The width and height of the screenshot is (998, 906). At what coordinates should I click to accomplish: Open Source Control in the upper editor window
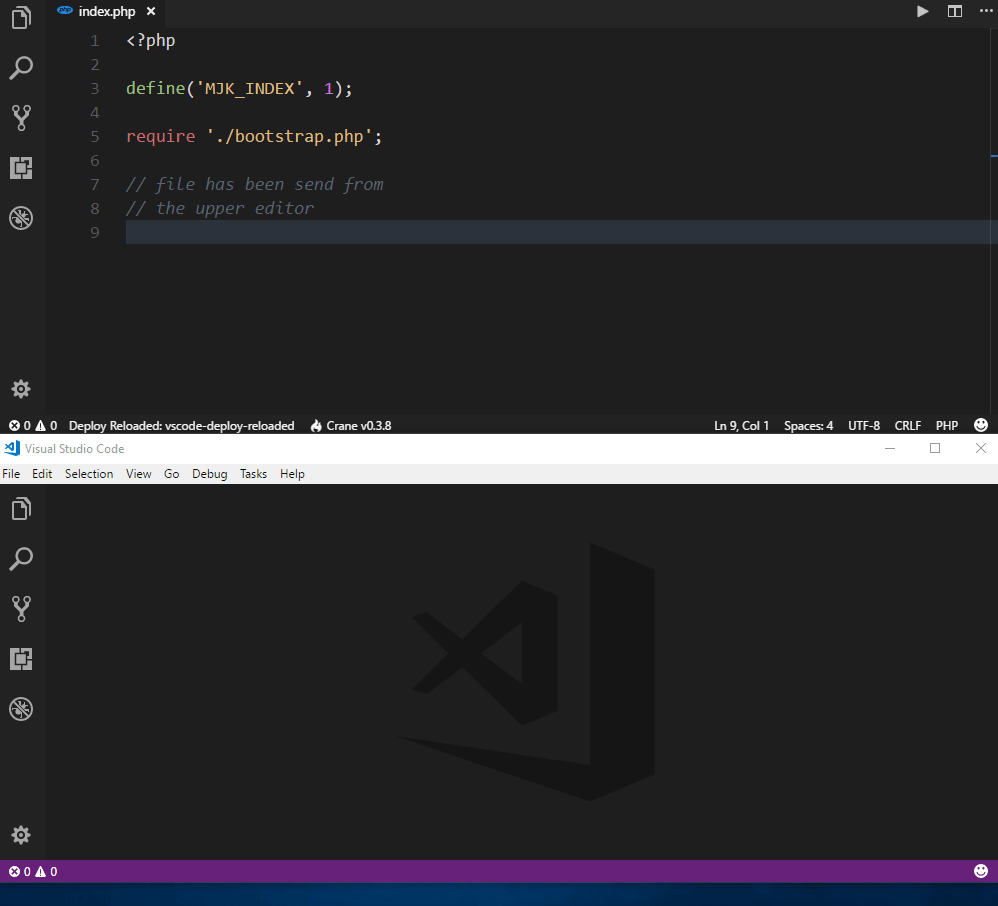click(21, 118)
